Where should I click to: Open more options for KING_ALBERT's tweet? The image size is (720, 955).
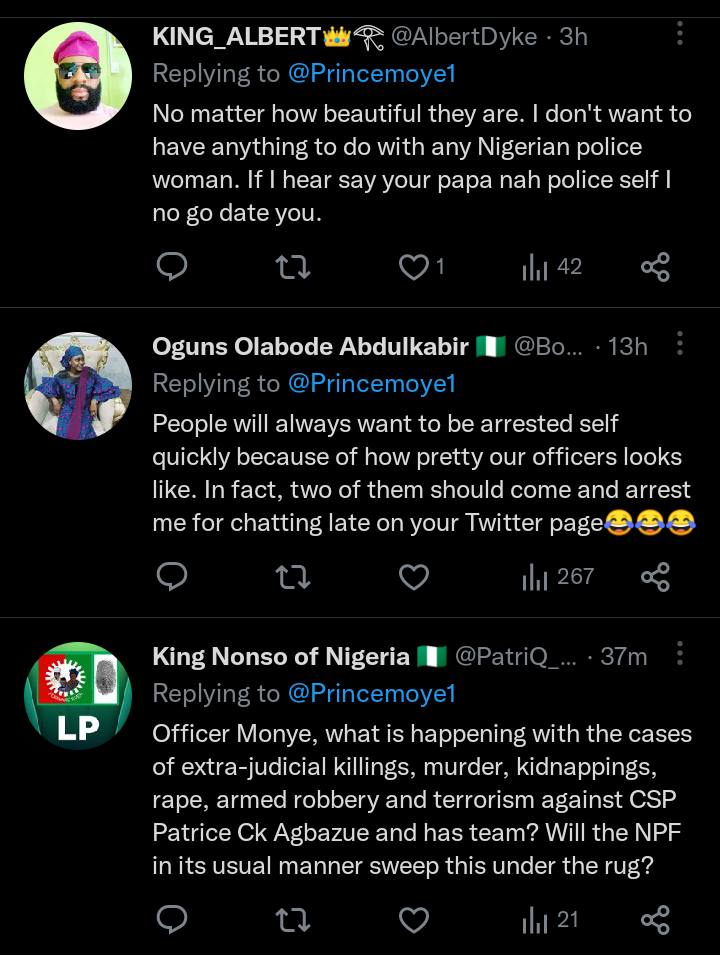[680, 35]
